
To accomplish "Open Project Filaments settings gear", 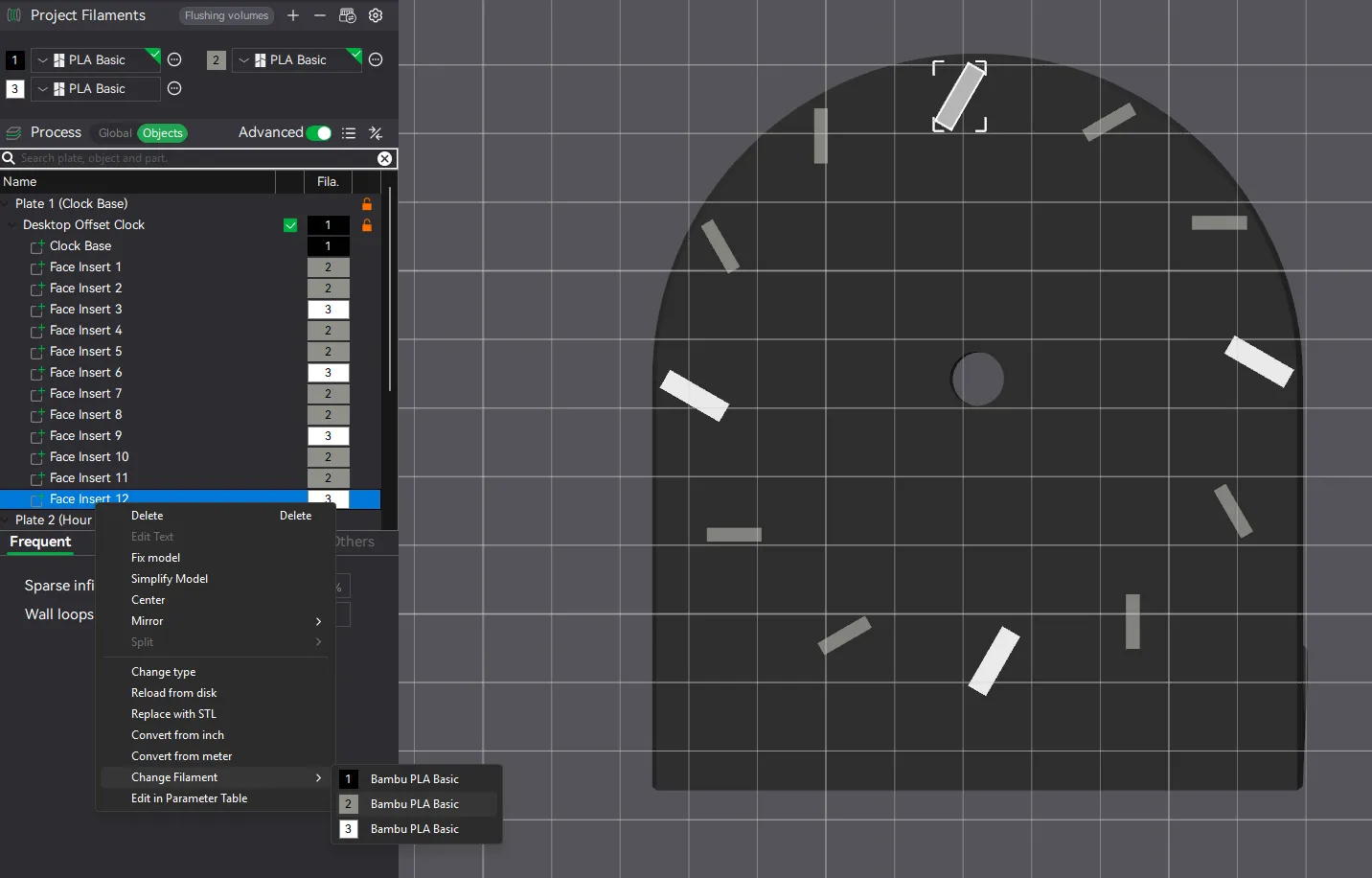I will coord(376,15).
